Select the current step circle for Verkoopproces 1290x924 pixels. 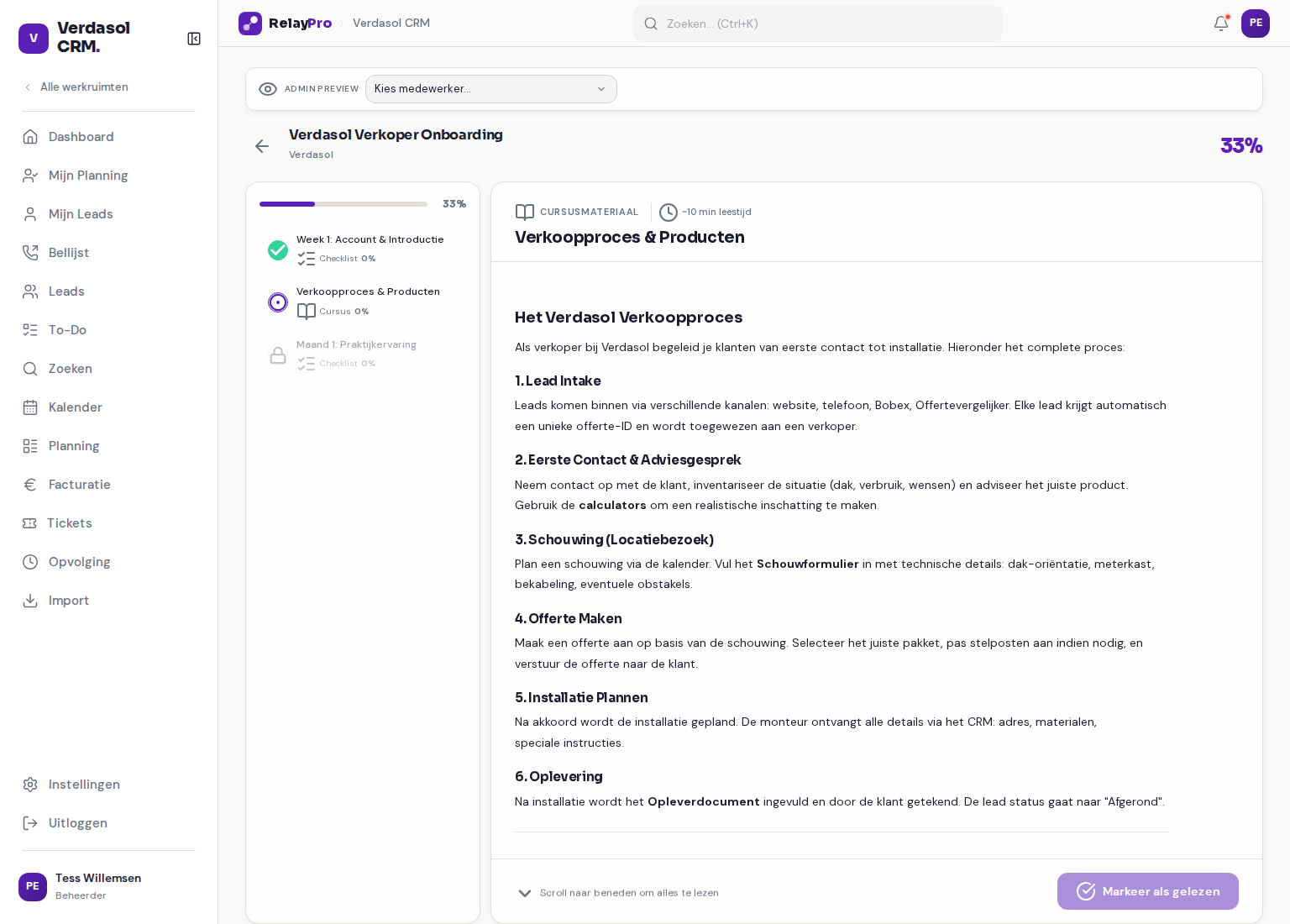278,302
